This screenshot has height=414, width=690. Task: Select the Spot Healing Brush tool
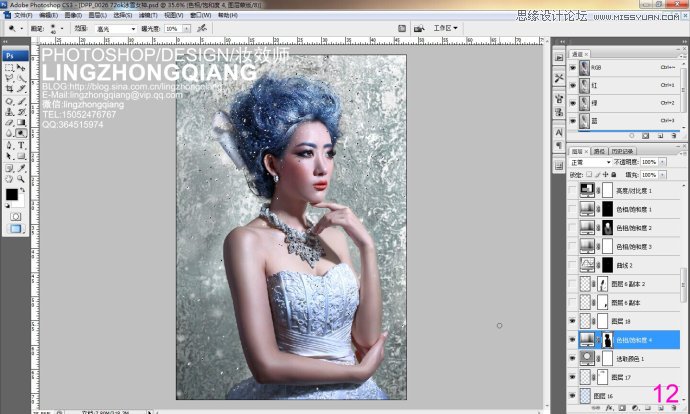pos(9,102)
